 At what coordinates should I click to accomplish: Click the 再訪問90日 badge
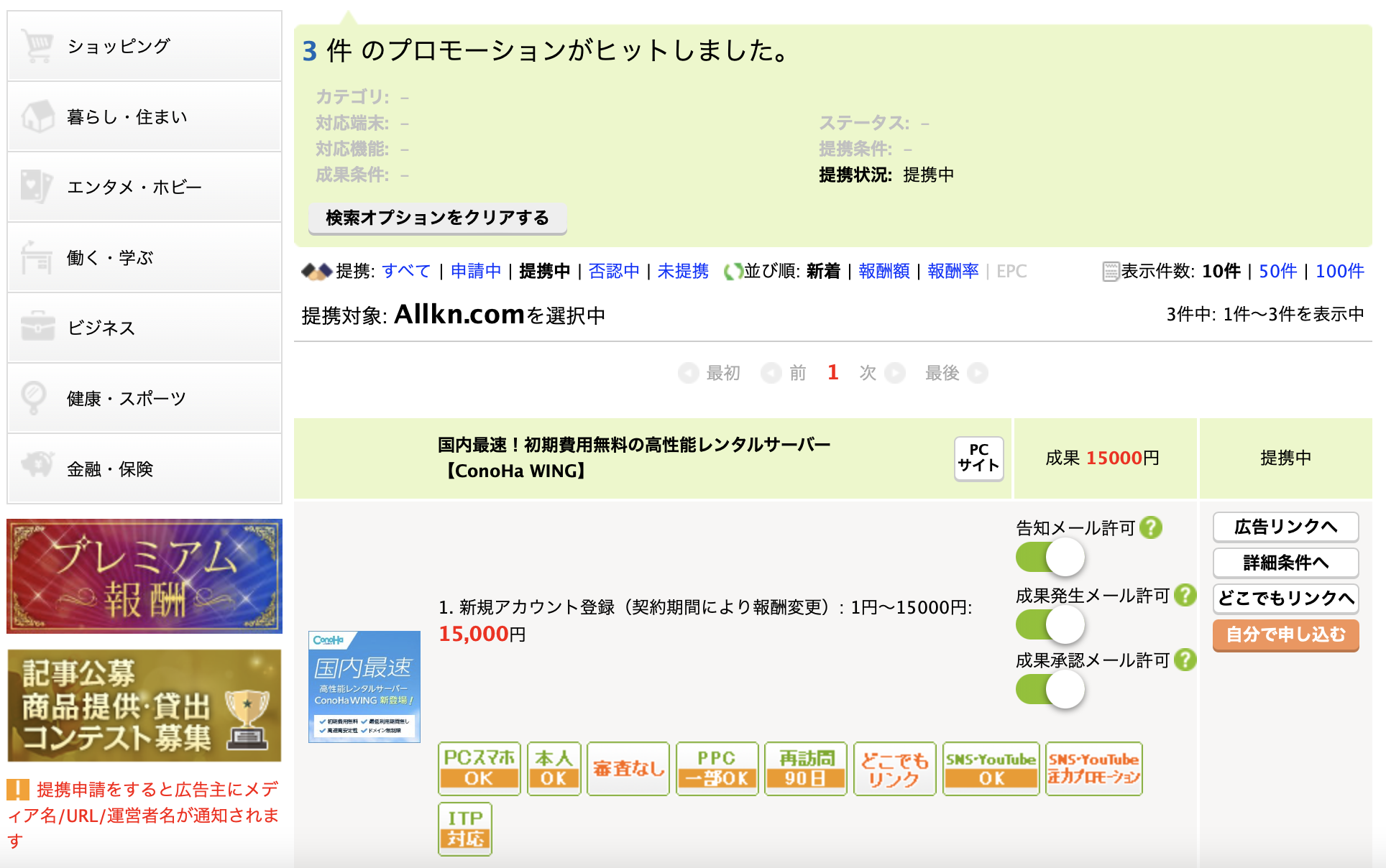[806, 768]
